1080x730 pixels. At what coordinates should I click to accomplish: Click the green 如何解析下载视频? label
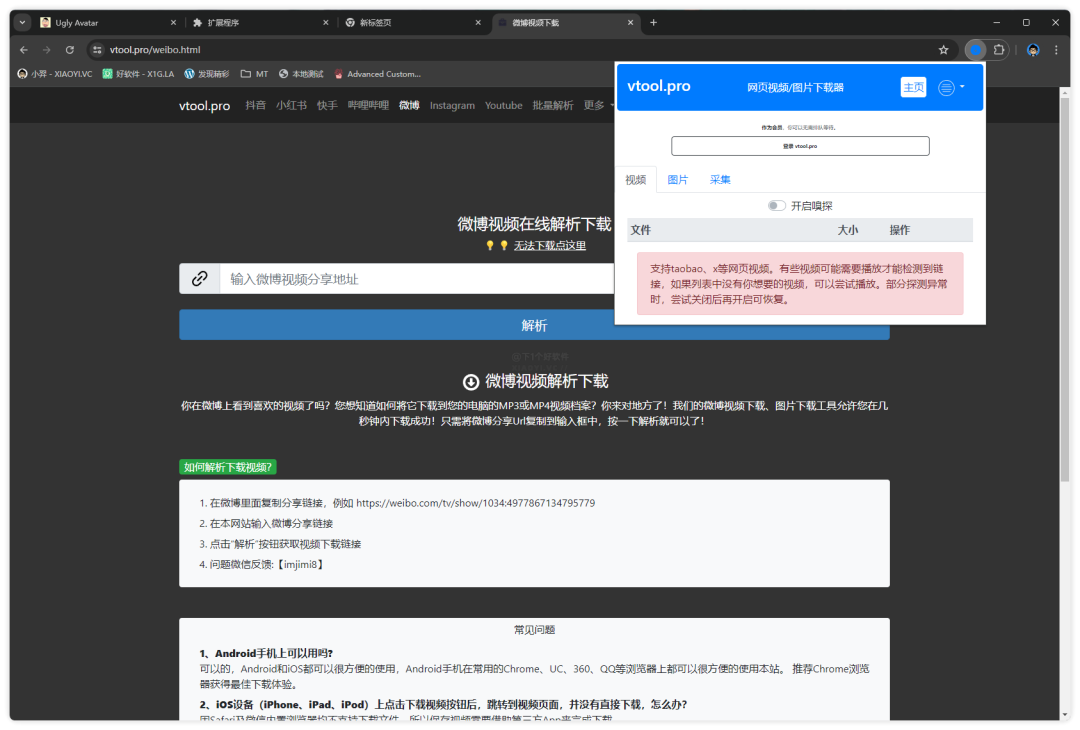click(228, 467)
